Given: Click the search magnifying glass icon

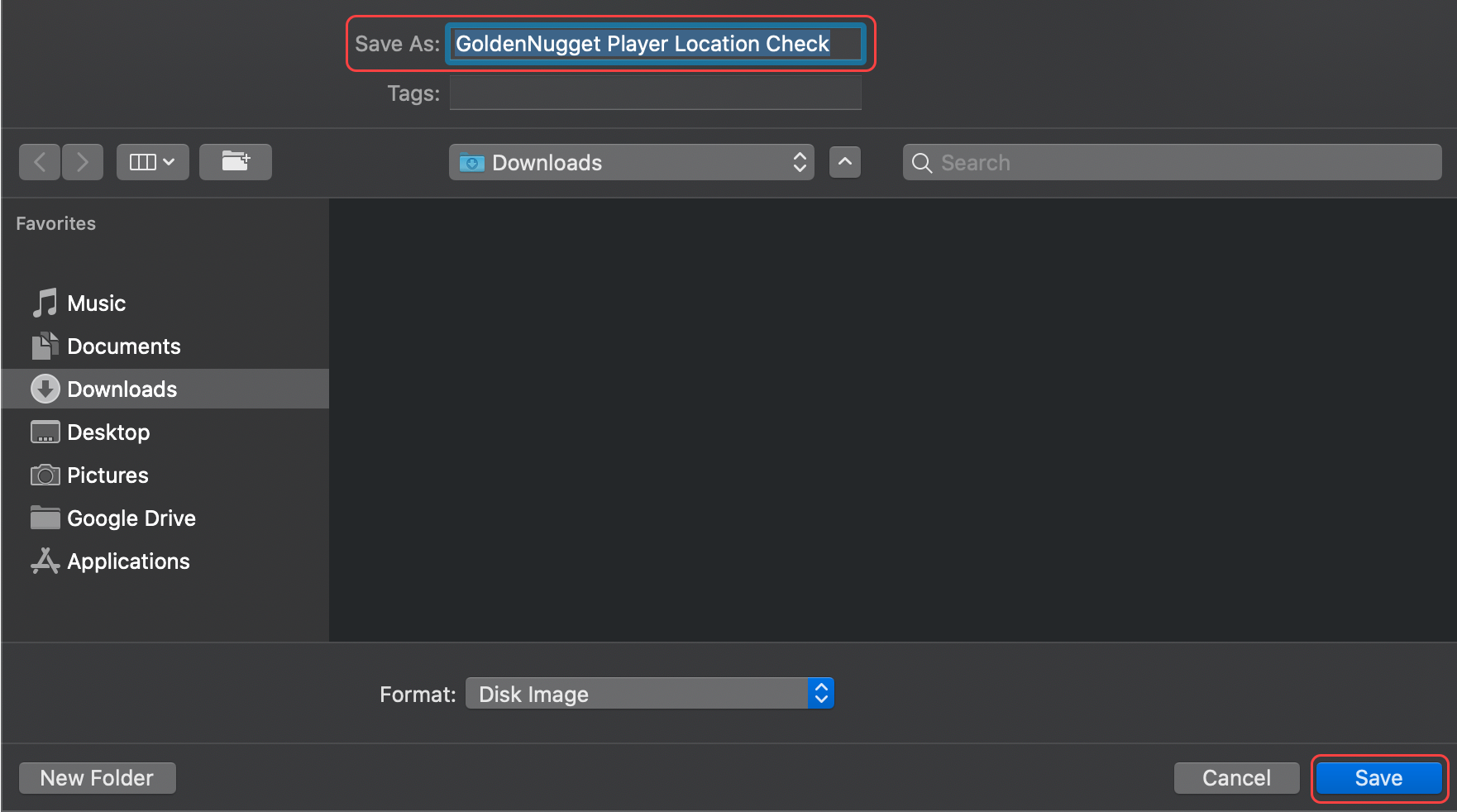Looking at the screenshot, I should (922, 163).
